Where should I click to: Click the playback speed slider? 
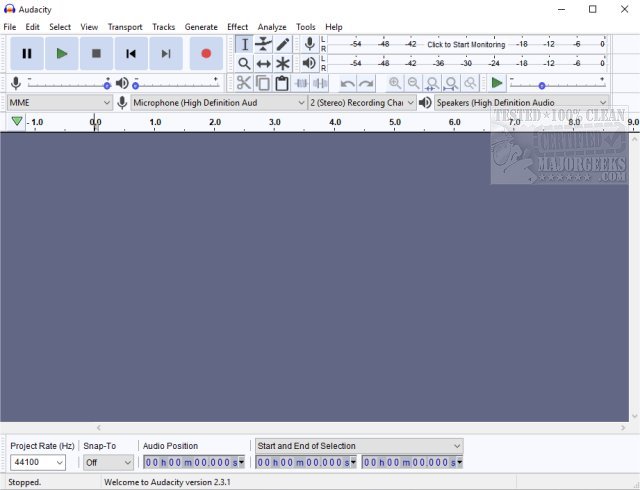click(x=558, y=84)
